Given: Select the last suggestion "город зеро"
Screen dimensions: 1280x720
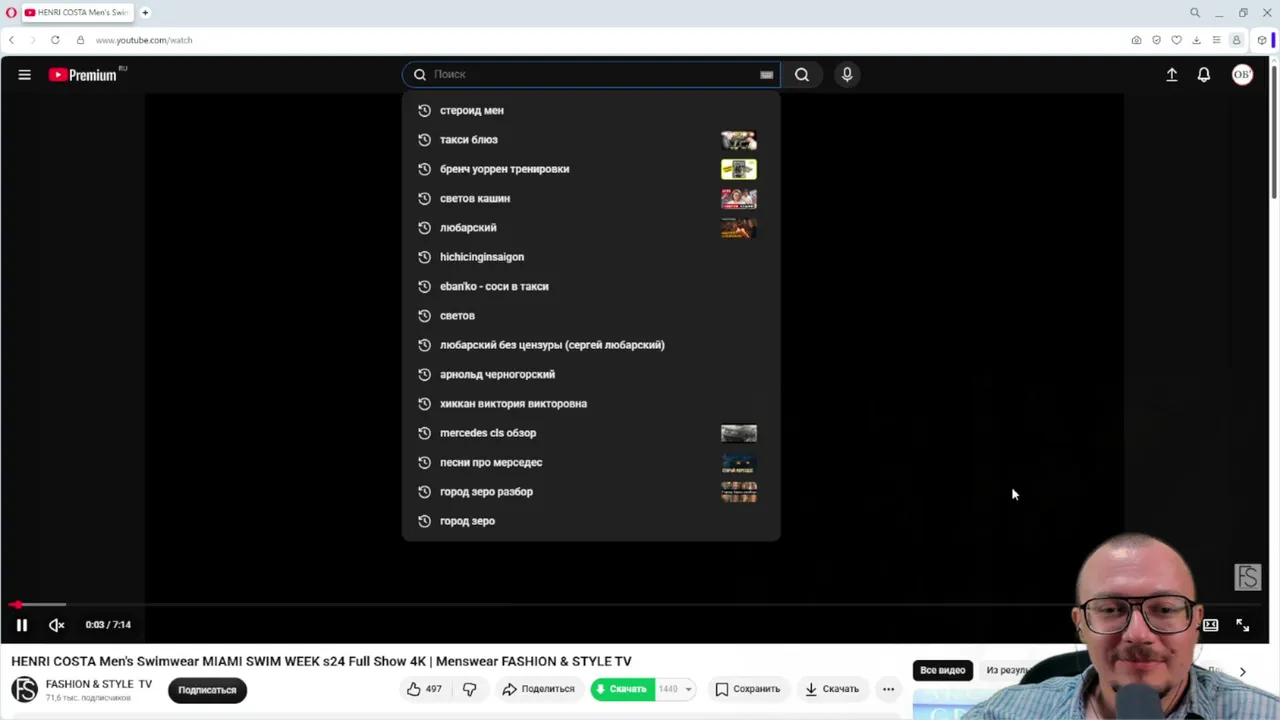Looking at the screenshot, I should (x=591, y=521).
